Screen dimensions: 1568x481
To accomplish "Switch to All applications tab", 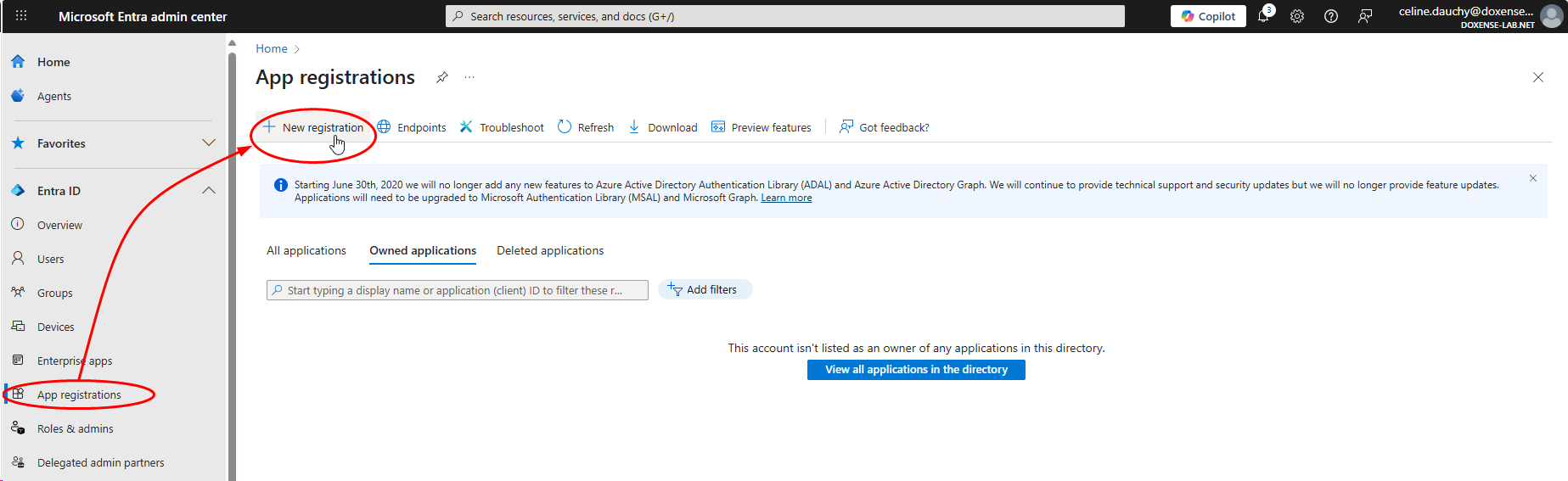I will (x=306, y=250).
